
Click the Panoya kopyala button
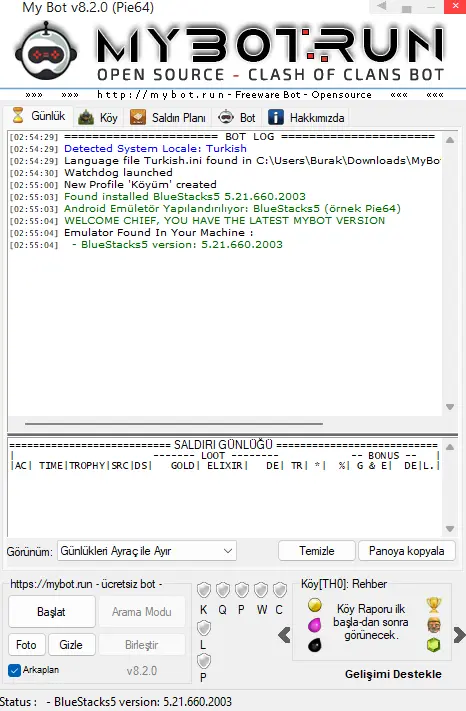(x=407, y=551)
